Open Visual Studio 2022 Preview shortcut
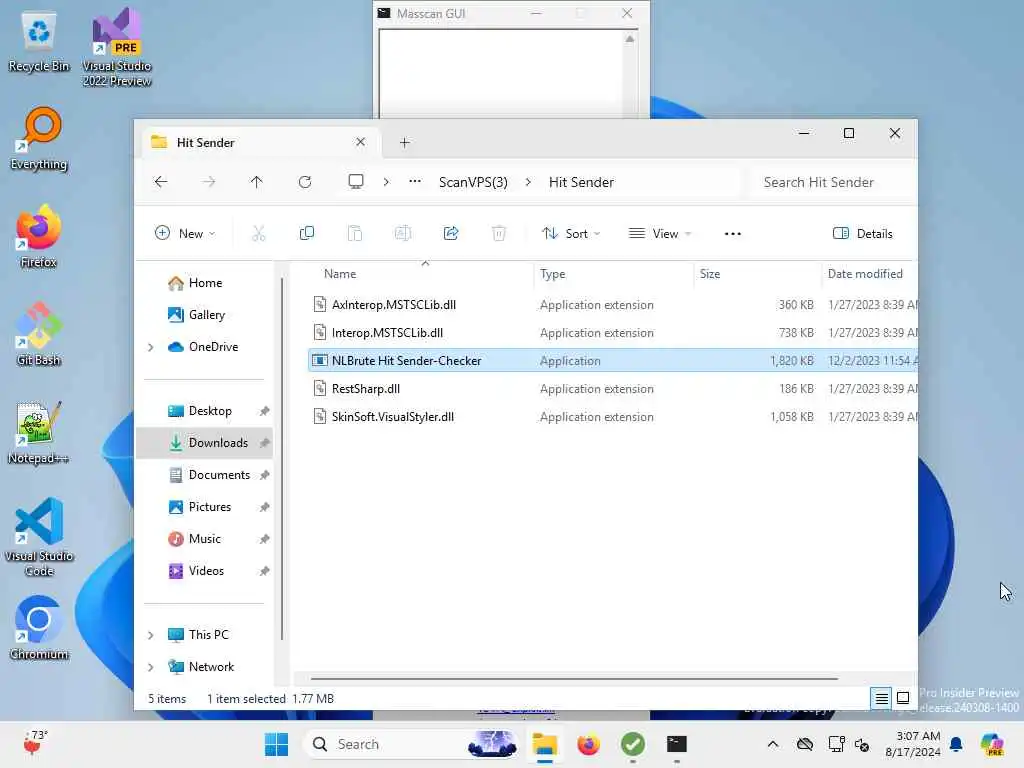Screen dimensions: 1024x768 pos(117,47)
